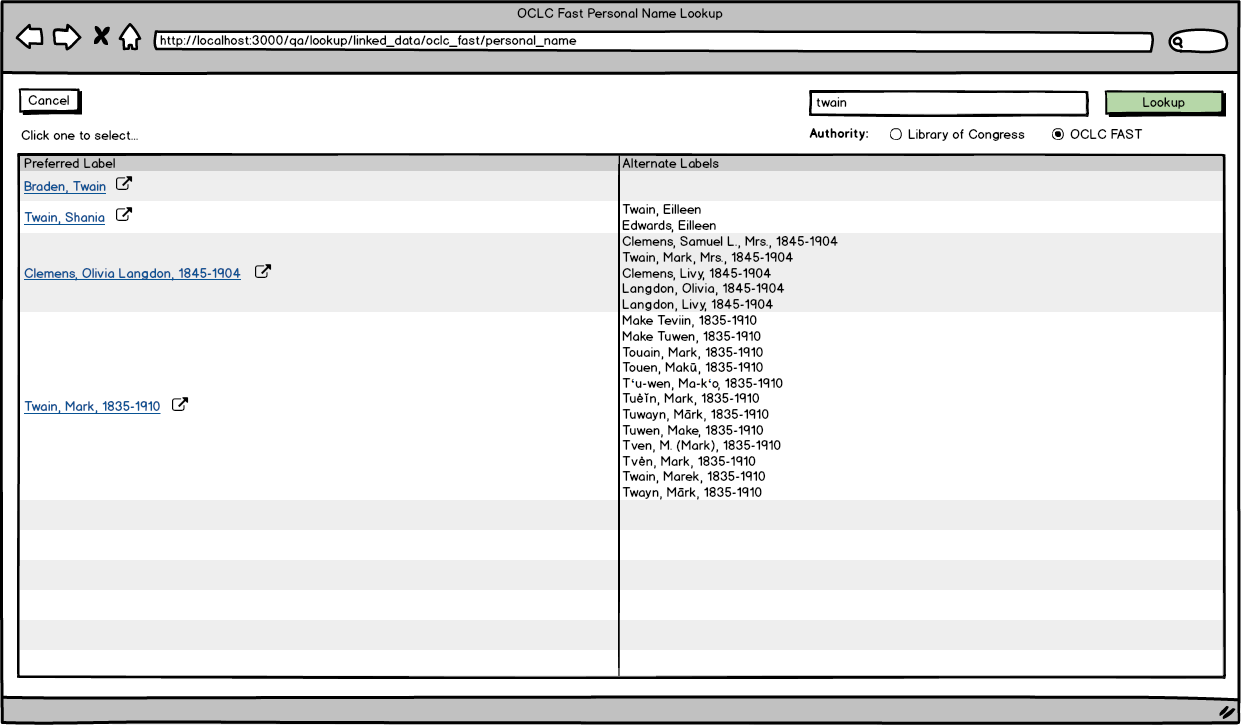
Task: Run the search with the Lookup button
Action: 1164,103
